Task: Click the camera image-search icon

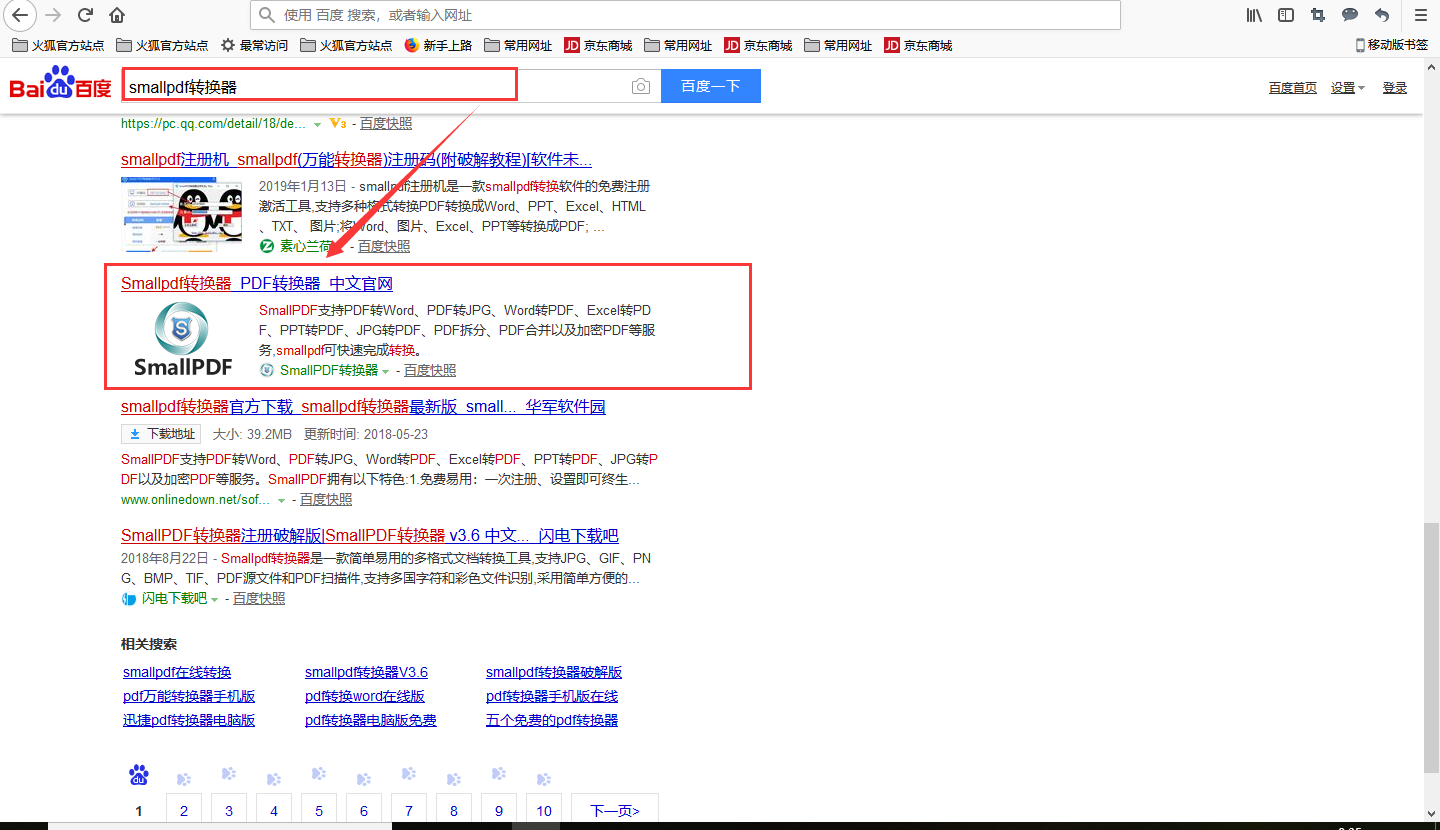Action: [641, 87]
